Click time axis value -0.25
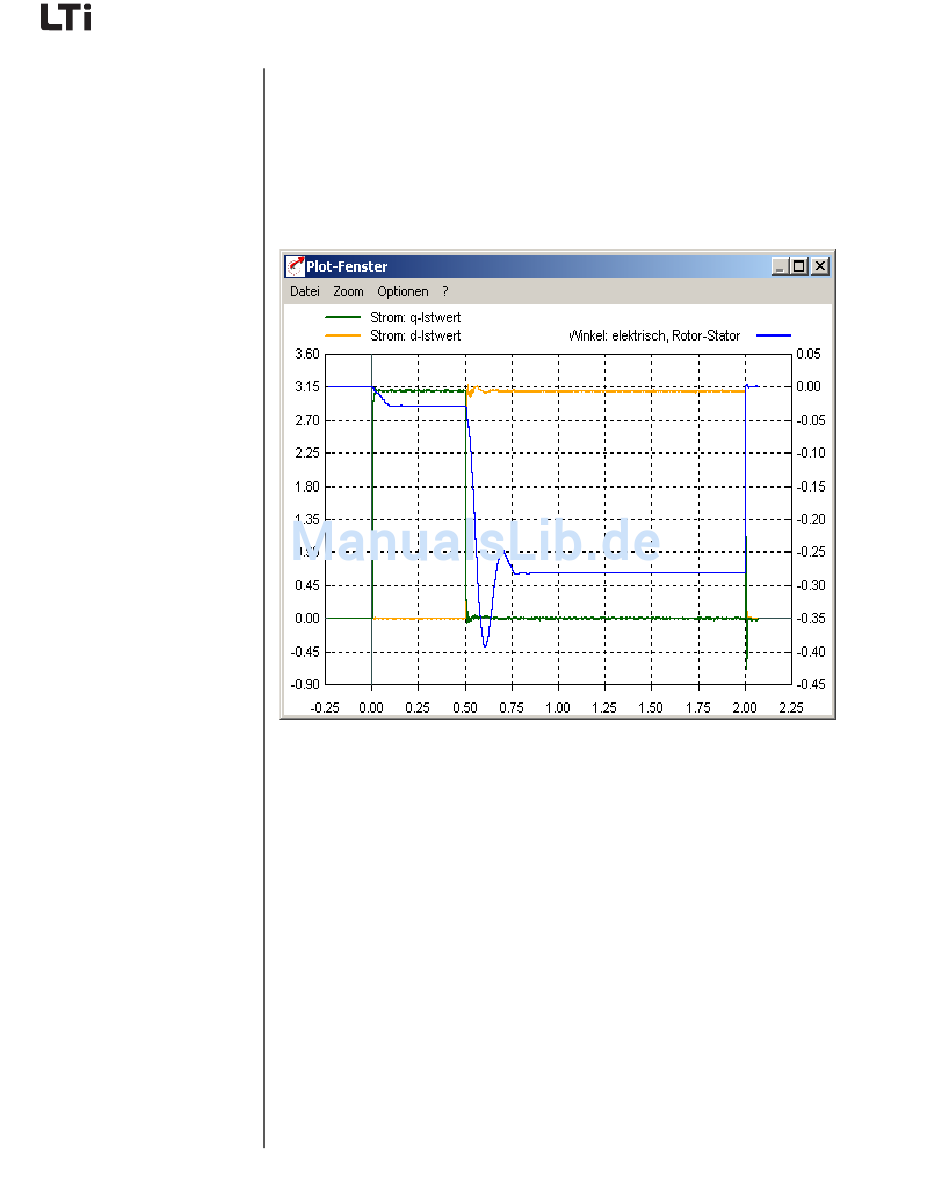950x1189 pixels. pyautogui.click(x=325, y=707)
